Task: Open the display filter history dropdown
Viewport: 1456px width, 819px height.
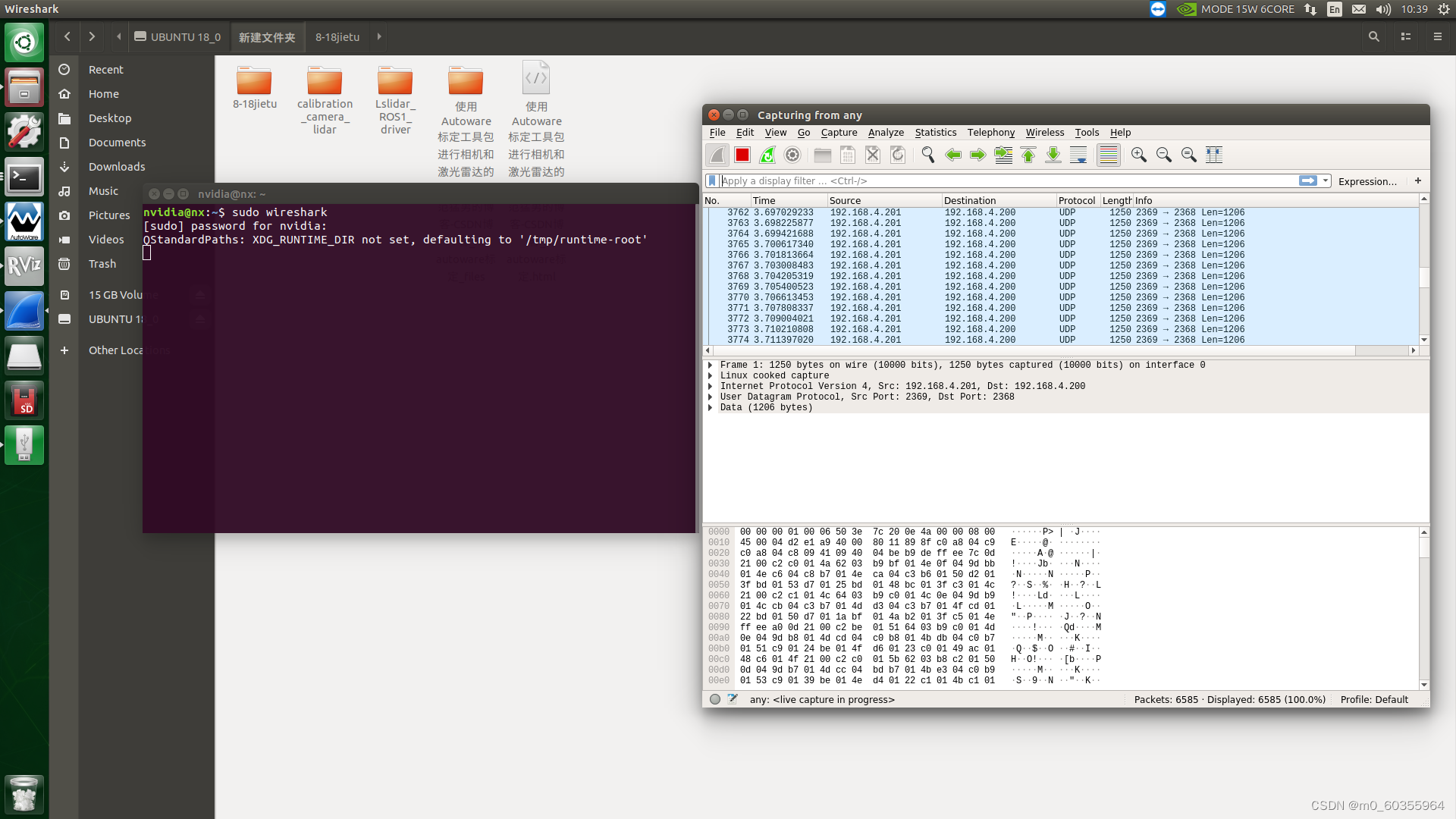Action: (1326, 181)
